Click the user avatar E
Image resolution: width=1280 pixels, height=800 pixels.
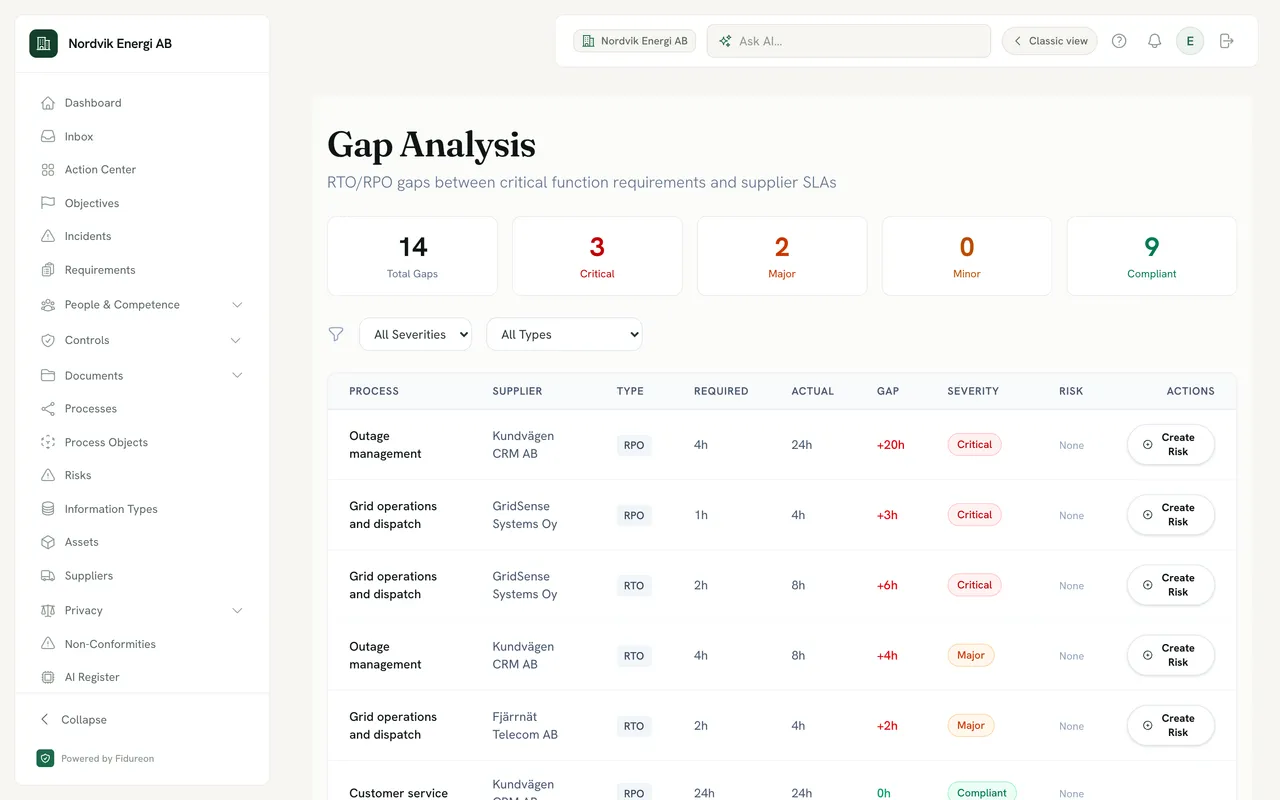tap(1190, 41)
